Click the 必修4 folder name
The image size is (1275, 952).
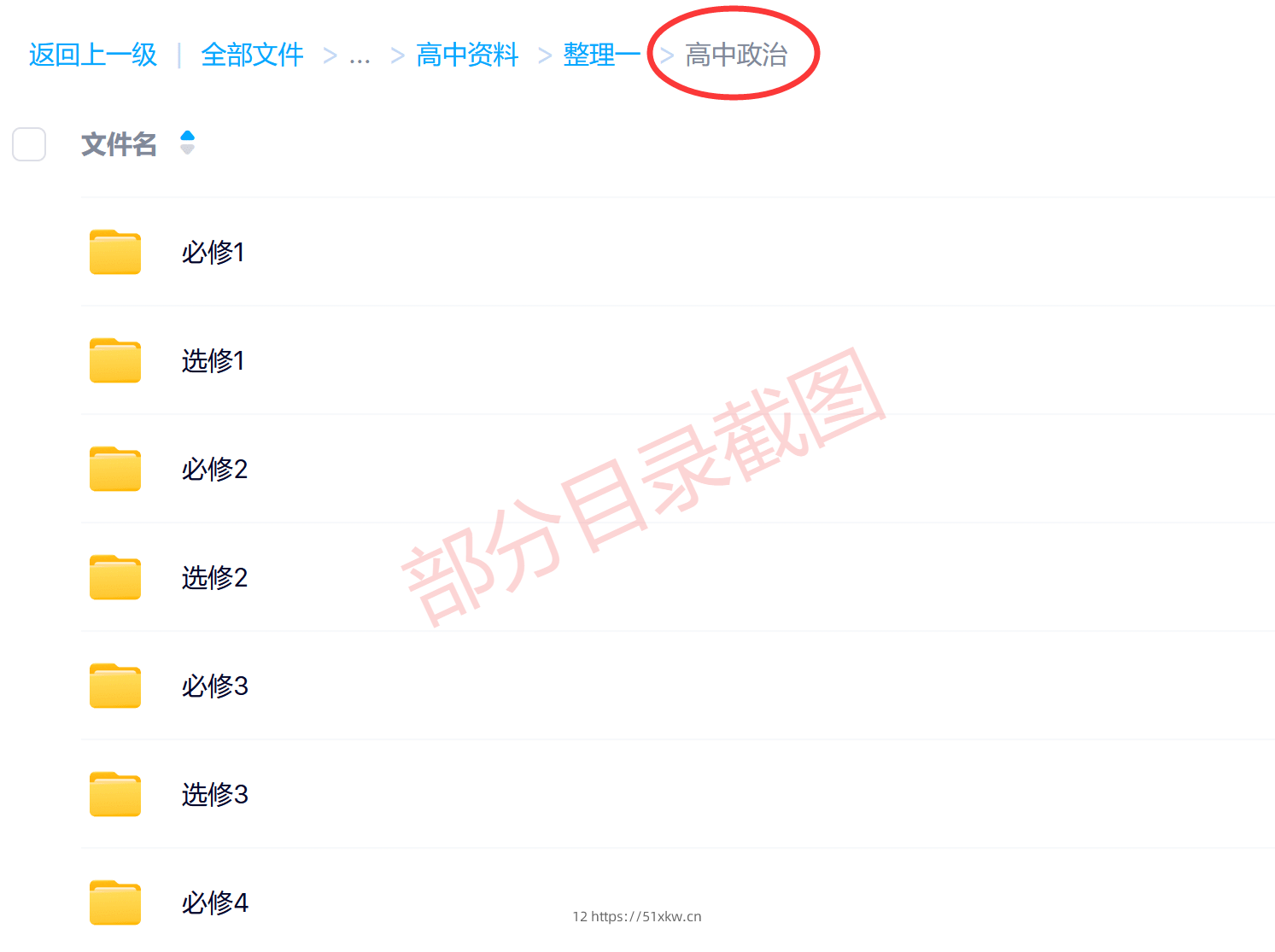215,902
